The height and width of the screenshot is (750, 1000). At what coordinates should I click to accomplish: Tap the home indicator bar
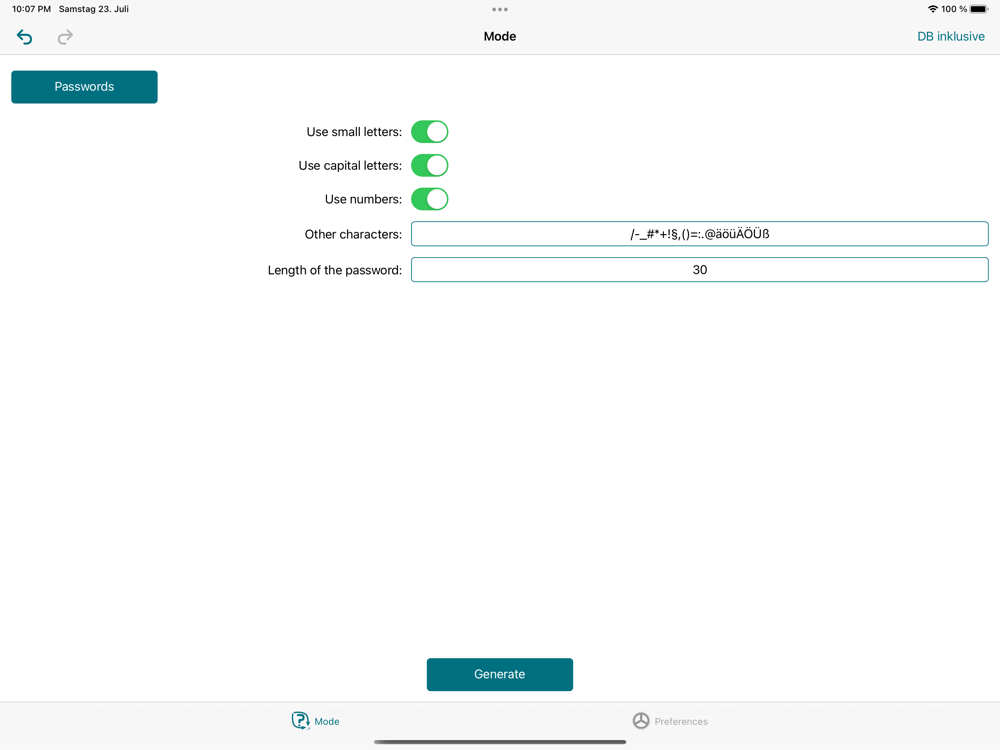click(x=500, y=742)
